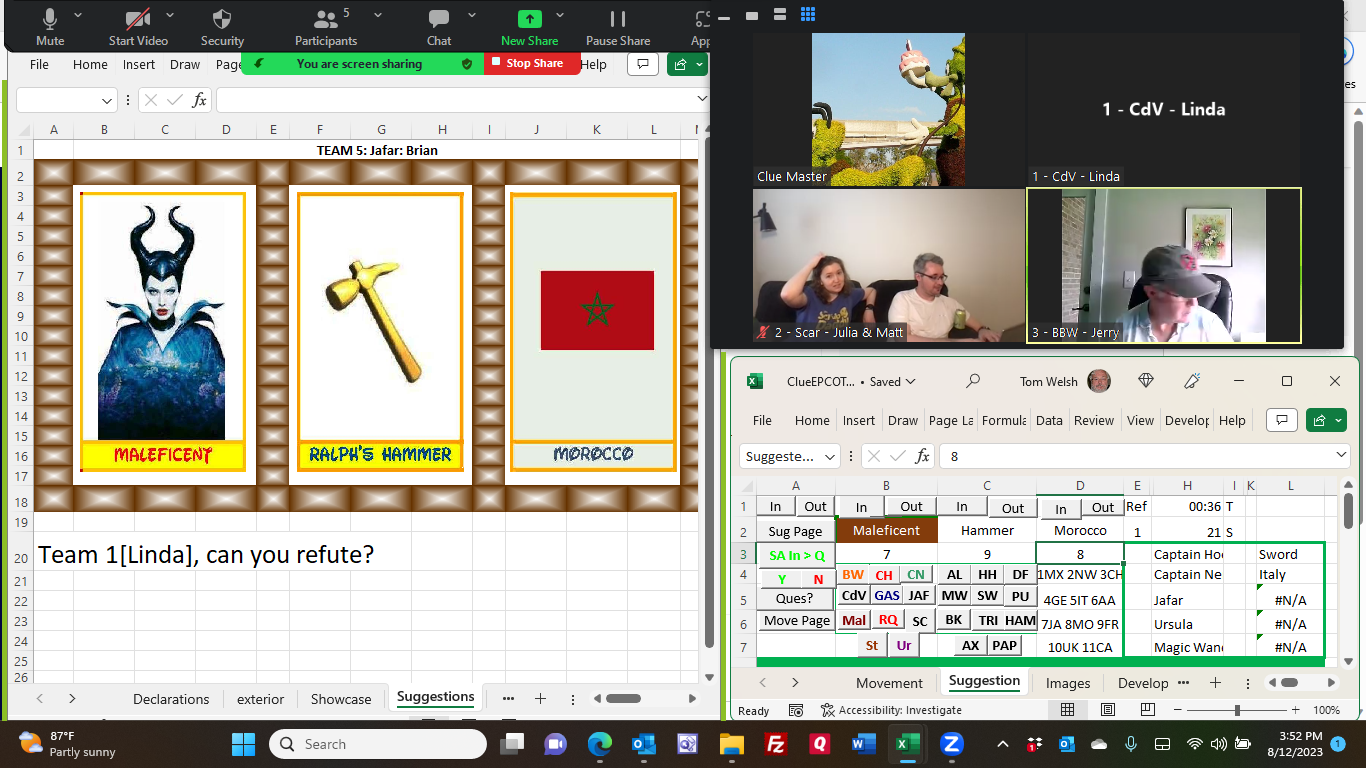Switch to the Declarations sheet tab
1366x768 pixels.
tap(171, 699)
